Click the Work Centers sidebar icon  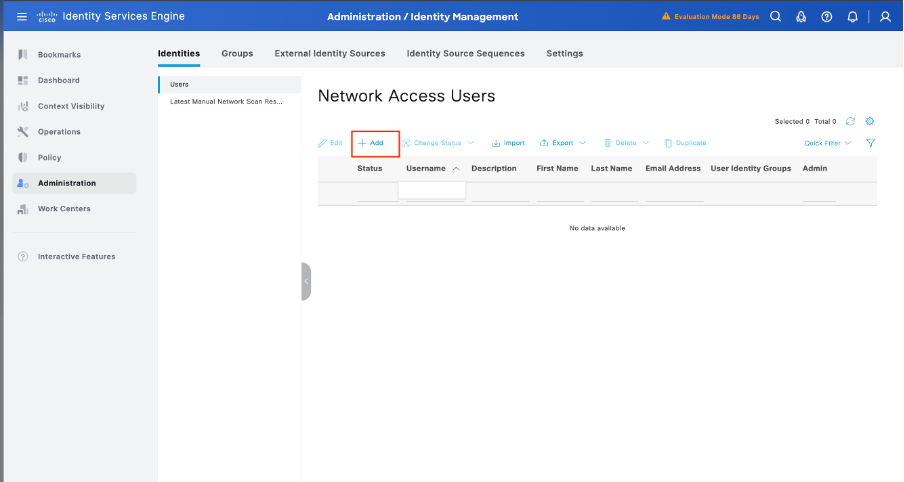pos(22,209)
